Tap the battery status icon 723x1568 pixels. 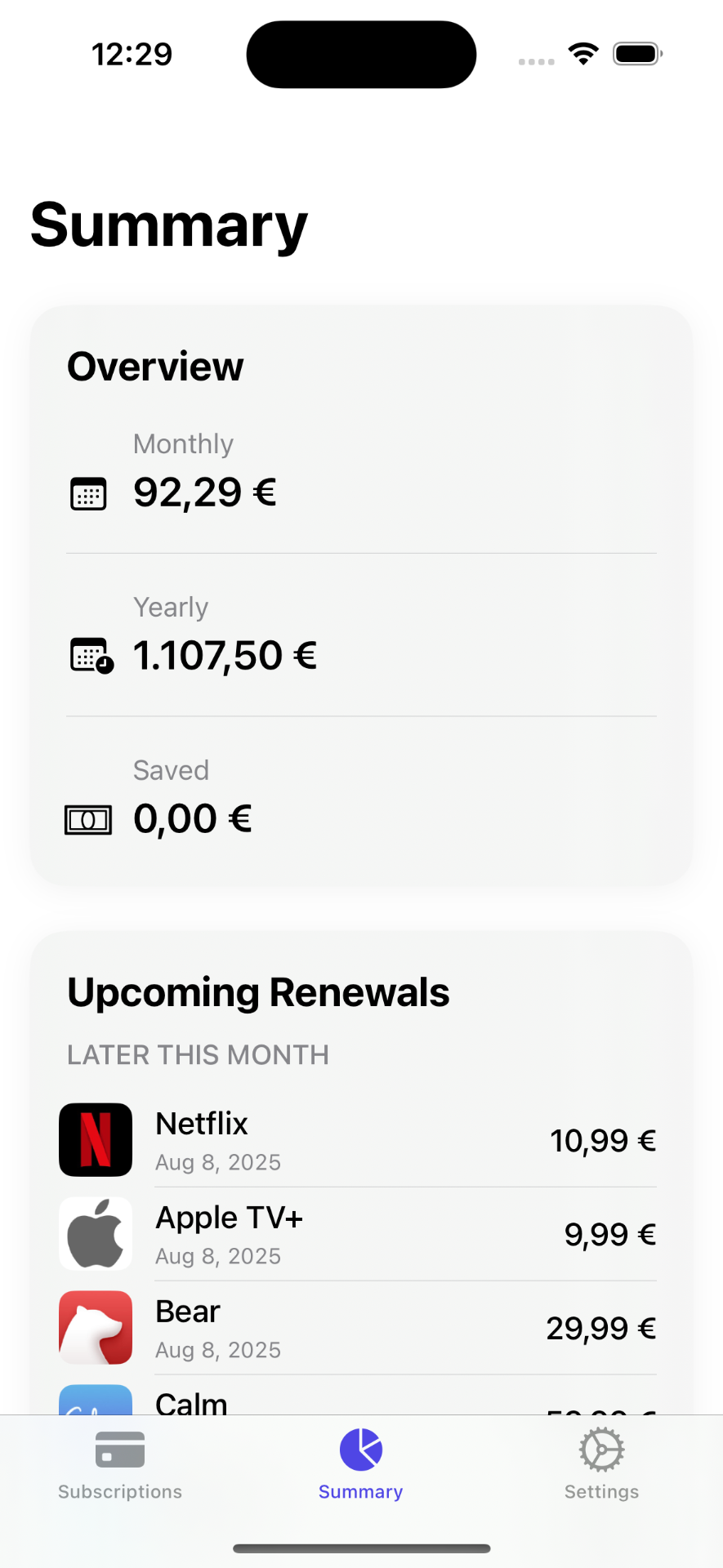point(637,54)
